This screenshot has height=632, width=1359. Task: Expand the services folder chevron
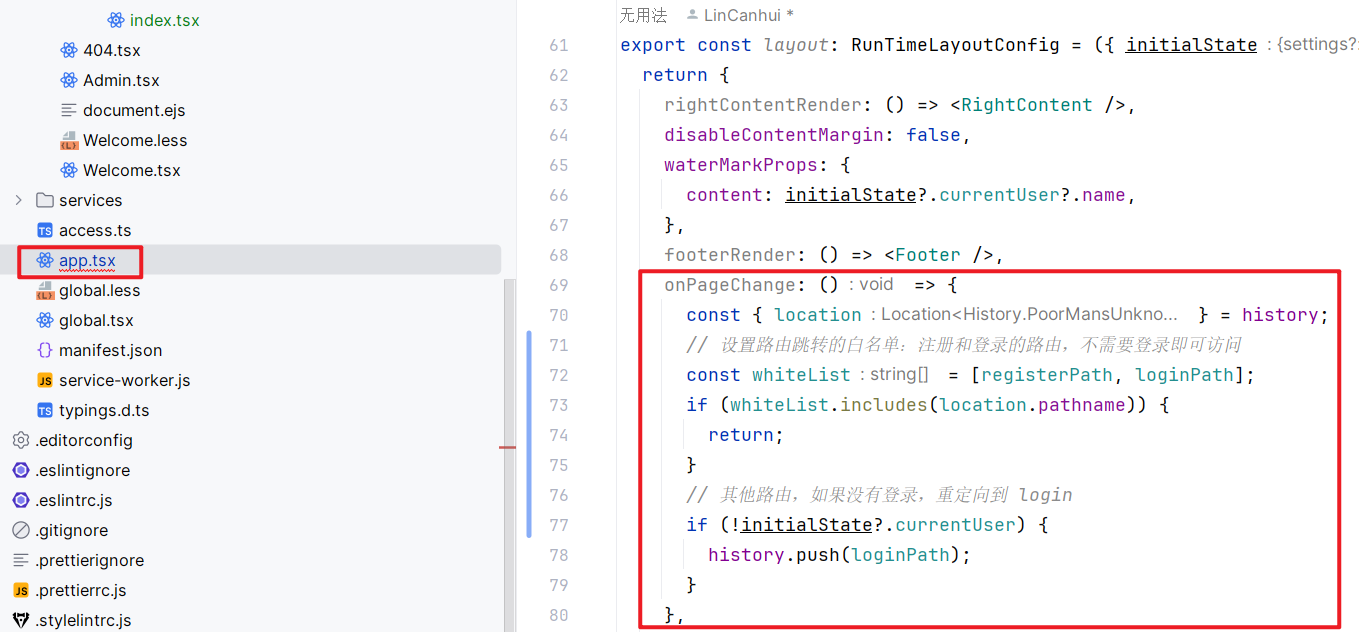coord(19,200)
